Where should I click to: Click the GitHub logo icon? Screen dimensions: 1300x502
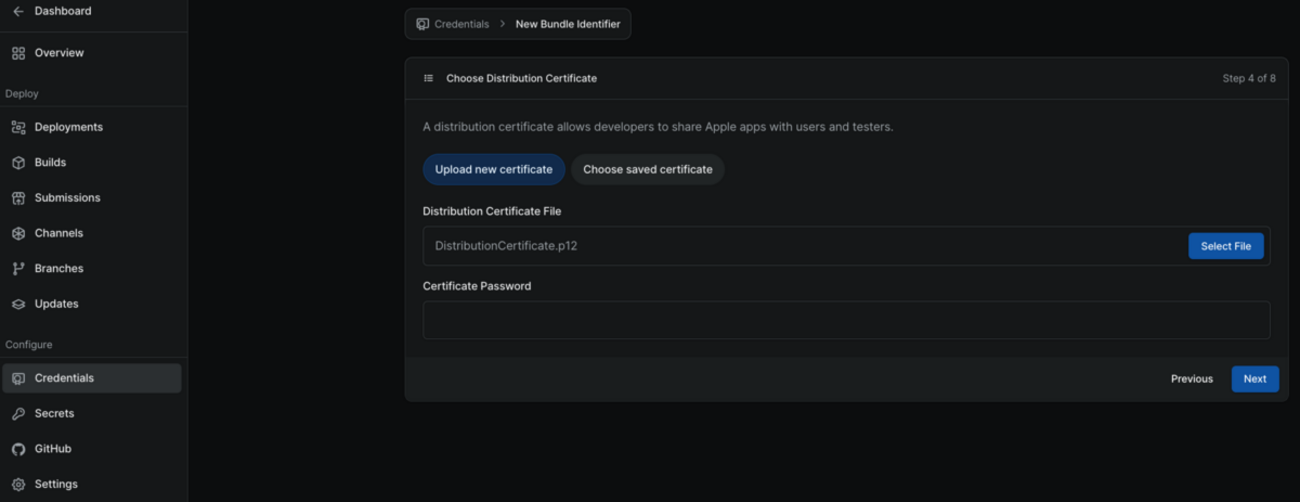coord(18,449)
